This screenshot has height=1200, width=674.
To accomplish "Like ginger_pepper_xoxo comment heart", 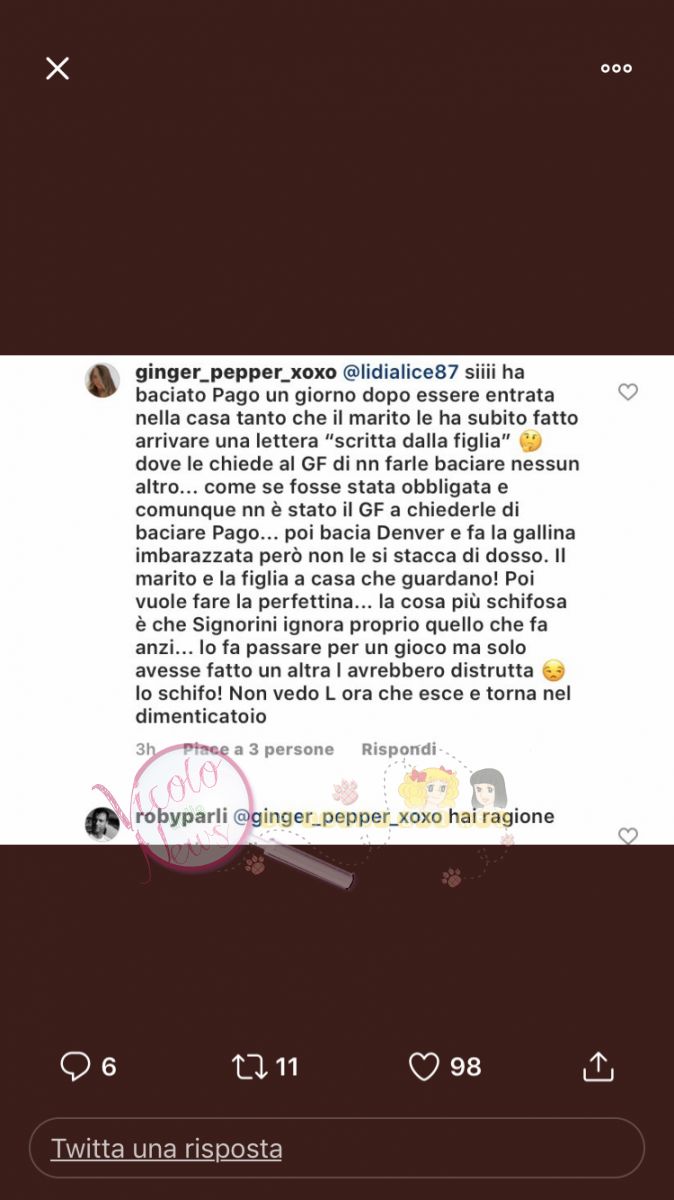I will point(628,392).
